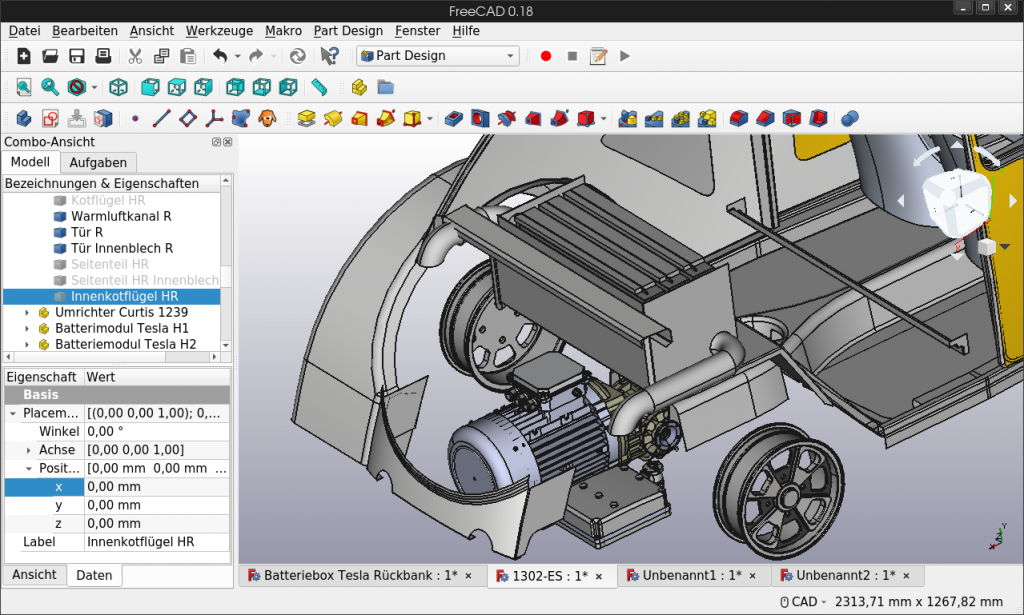Select hidden Seitenteil HR tree item
The width and height of the screenshot is (1024, 615).
[110, 264]
